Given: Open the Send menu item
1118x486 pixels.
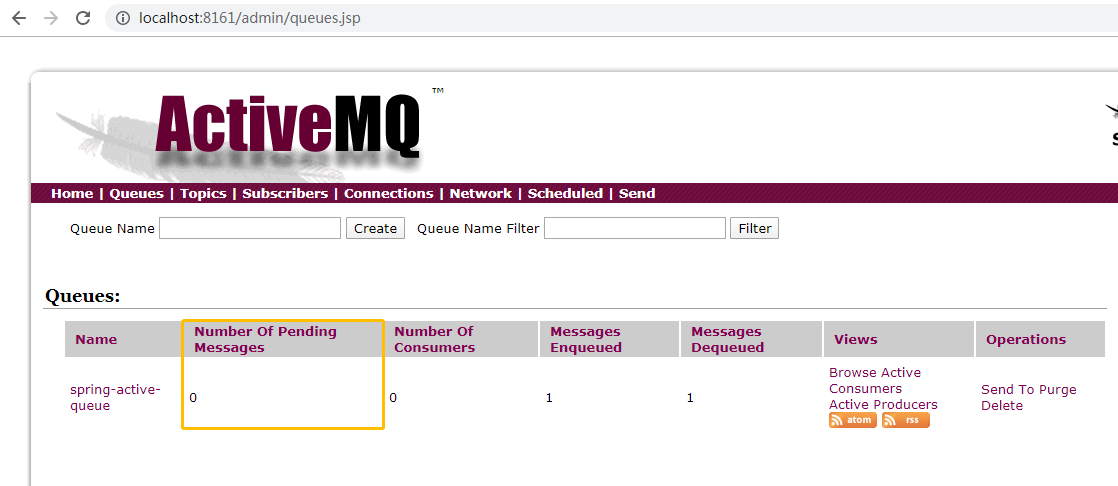Looking at the screenshot, I should tap(637, 194).
